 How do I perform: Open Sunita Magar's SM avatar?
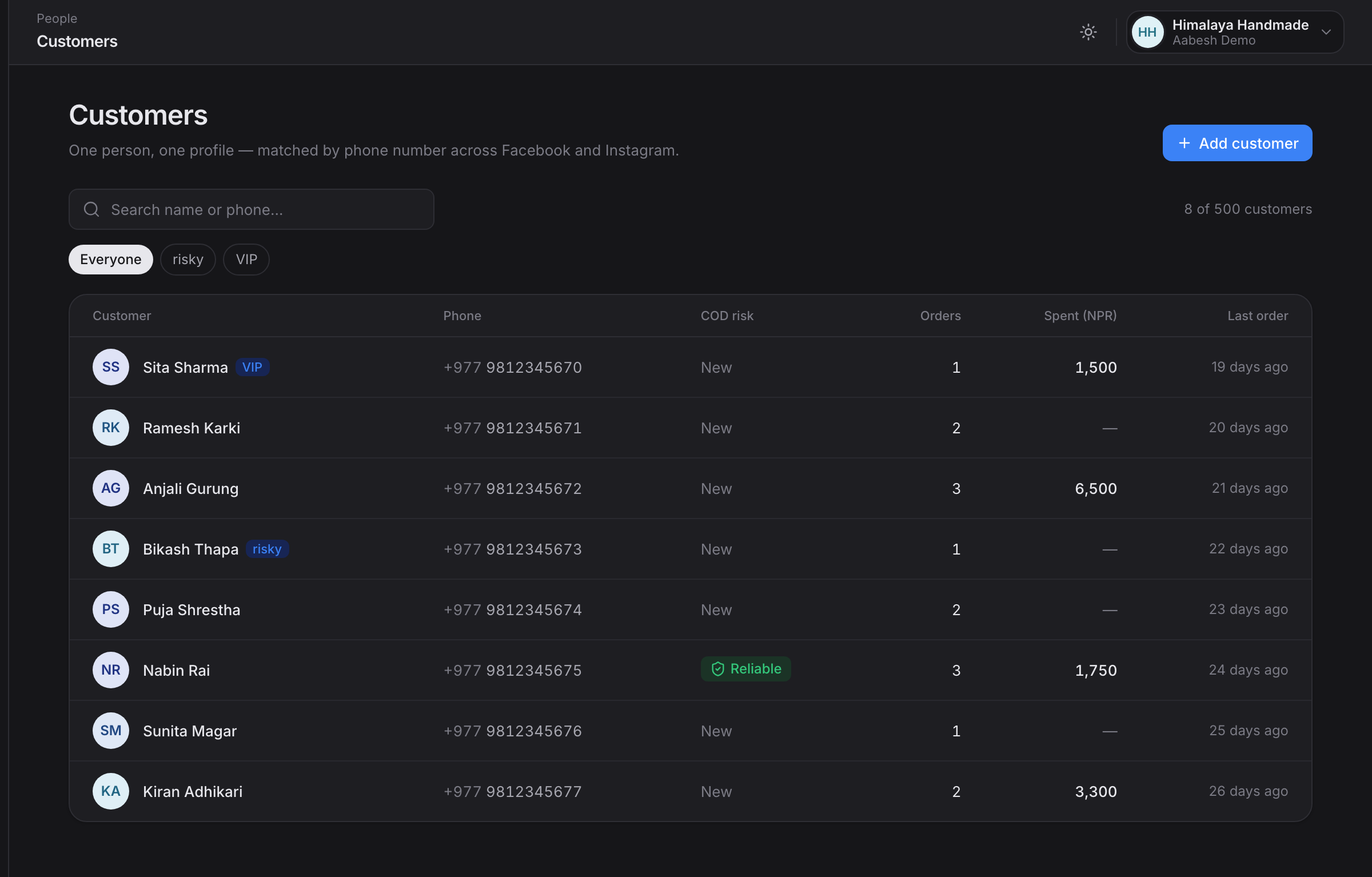coord(111,731)
